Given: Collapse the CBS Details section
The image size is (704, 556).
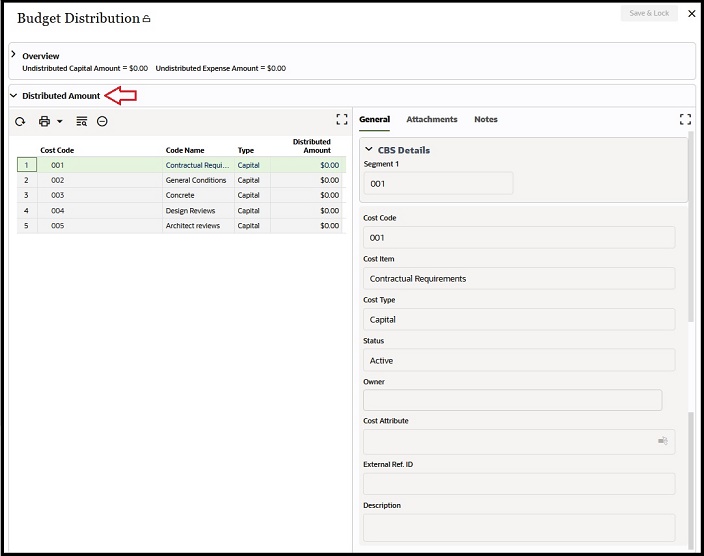Looking at the screenshot, I should pyautogui.click(x=369, y=149).
